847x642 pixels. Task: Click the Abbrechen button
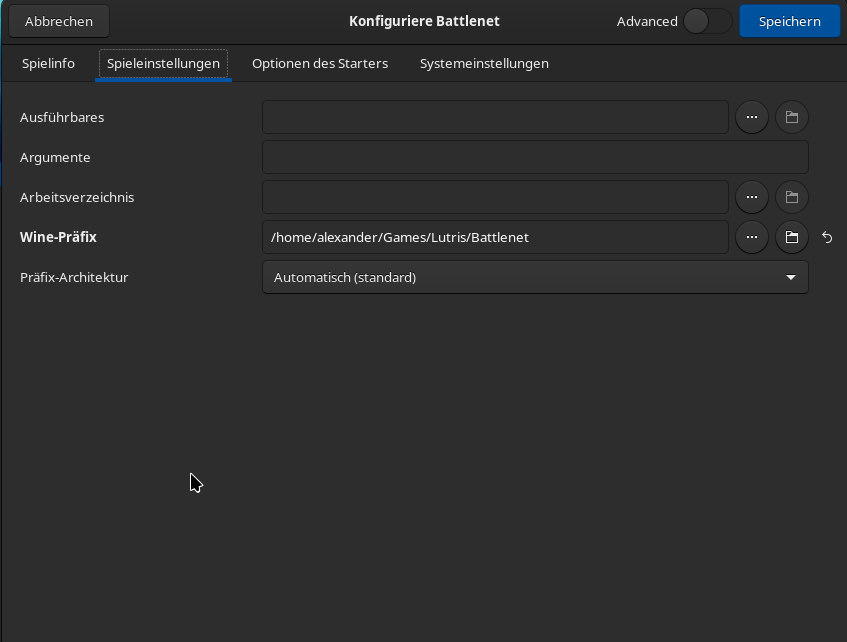point(59,22)
